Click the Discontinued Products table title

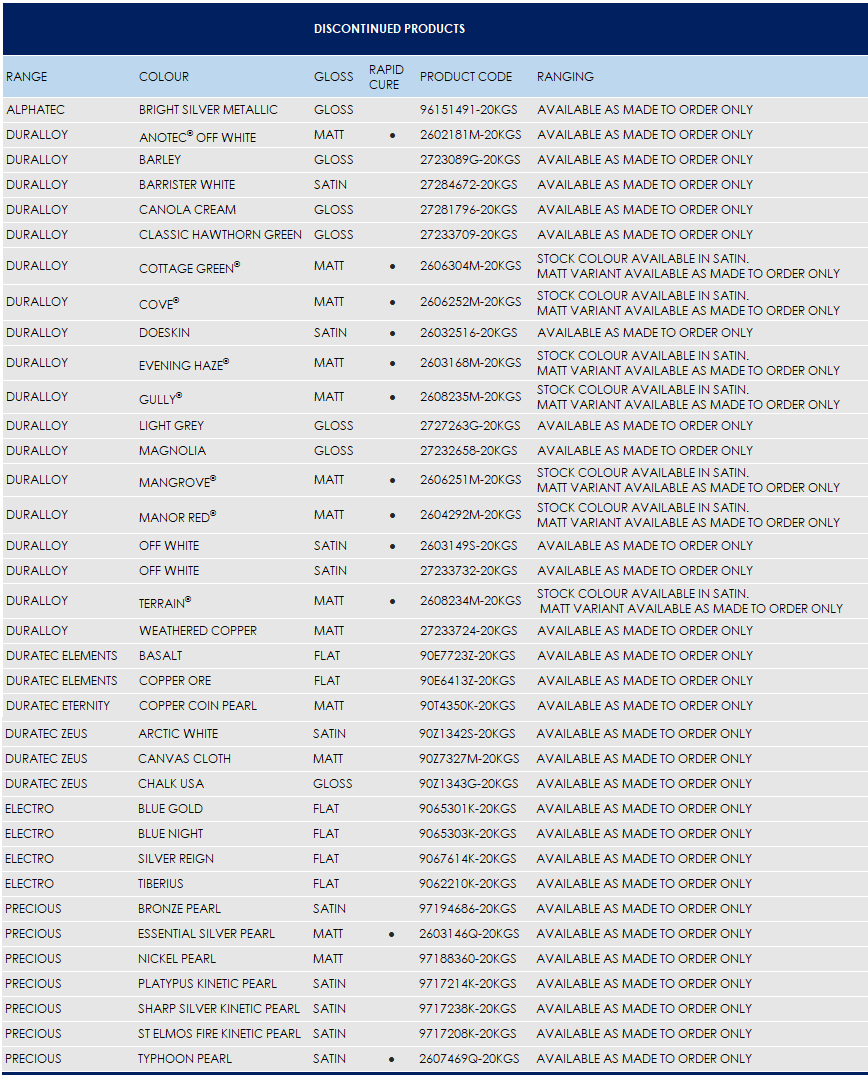[389, 29]
